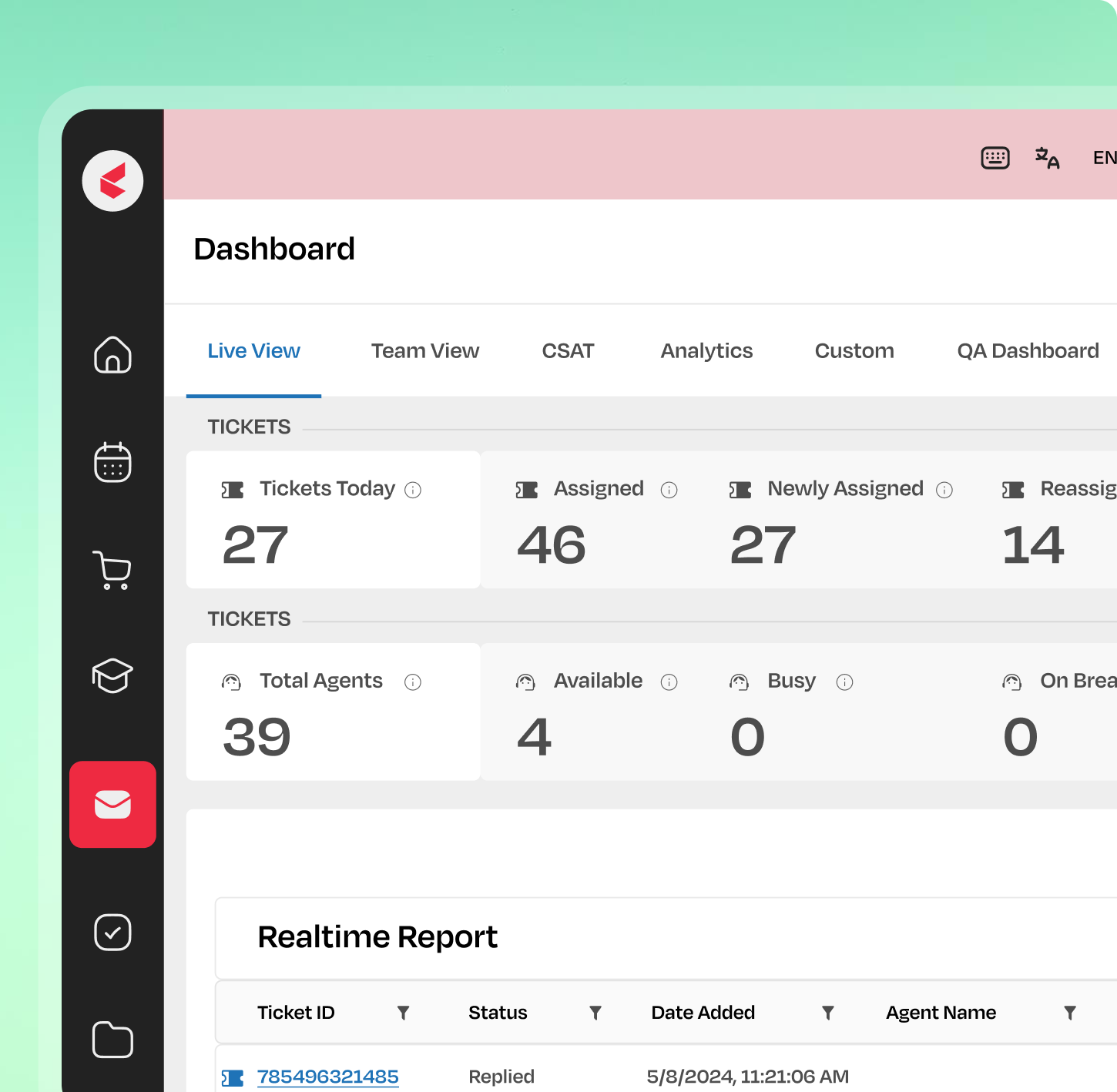Screen dimensions: 1117x1092
Task: Click the red company logo in sidebar
Action: pos(112,180)
